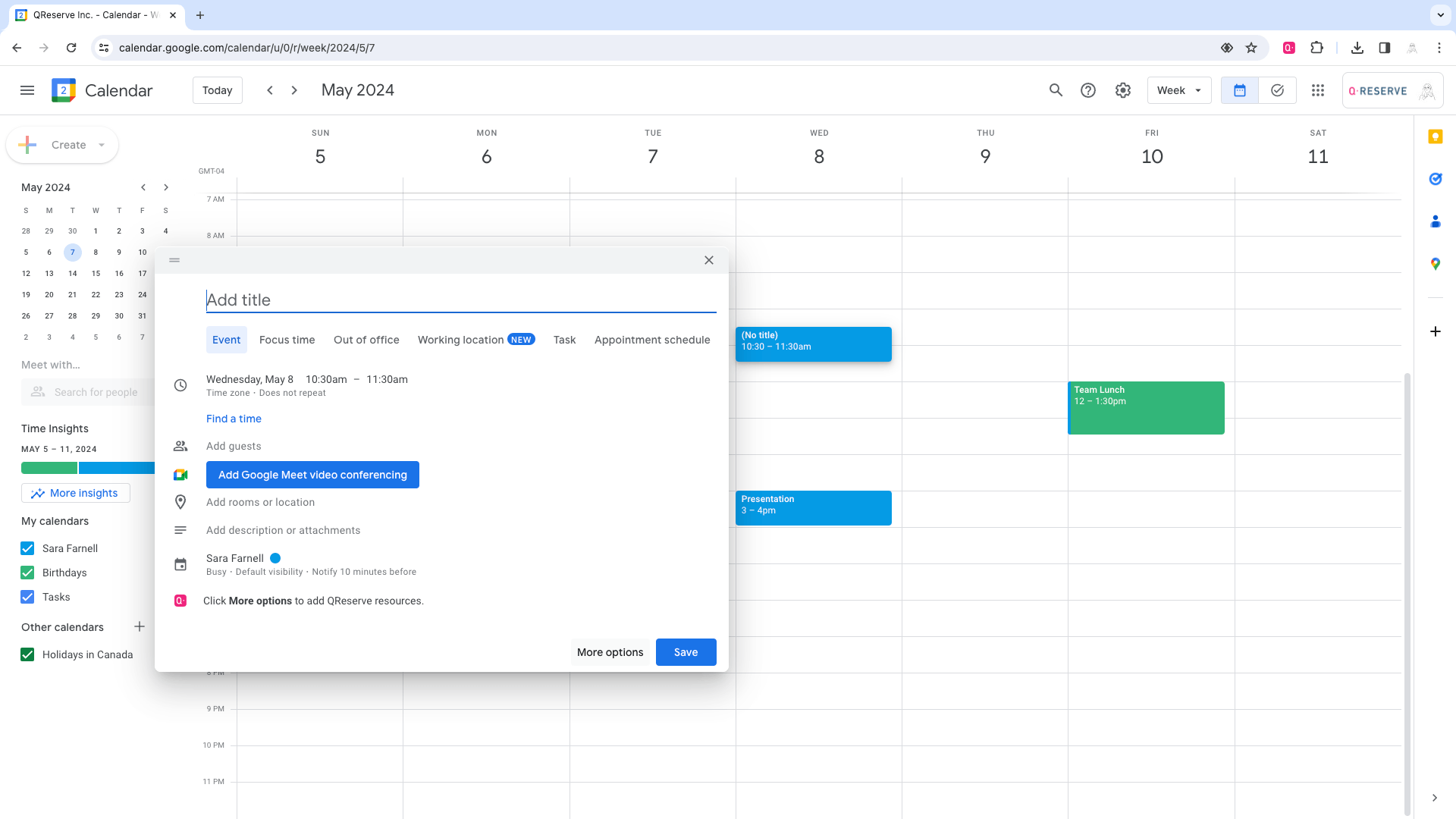The height and width of the screenshot is (819, 1456).
Task: Open the main menu hamburger icon
Action: coord(27,90)
